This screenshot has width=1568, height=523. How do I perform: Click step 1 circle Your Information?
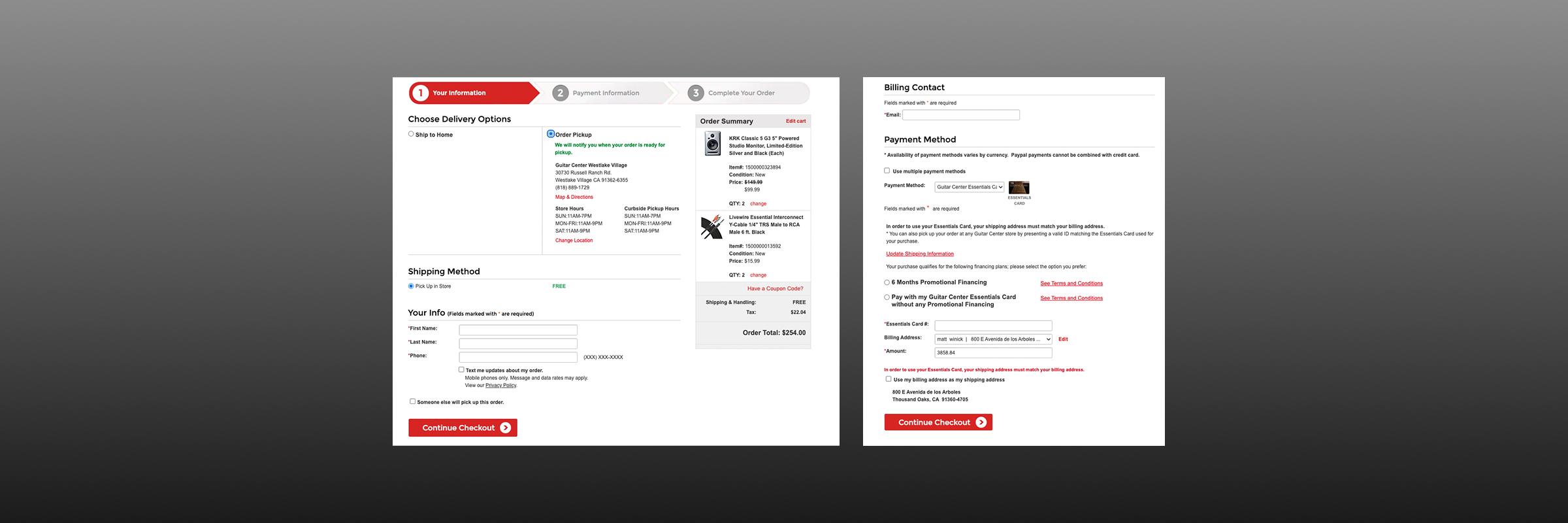pyautogui.click(x=421, y=93)
